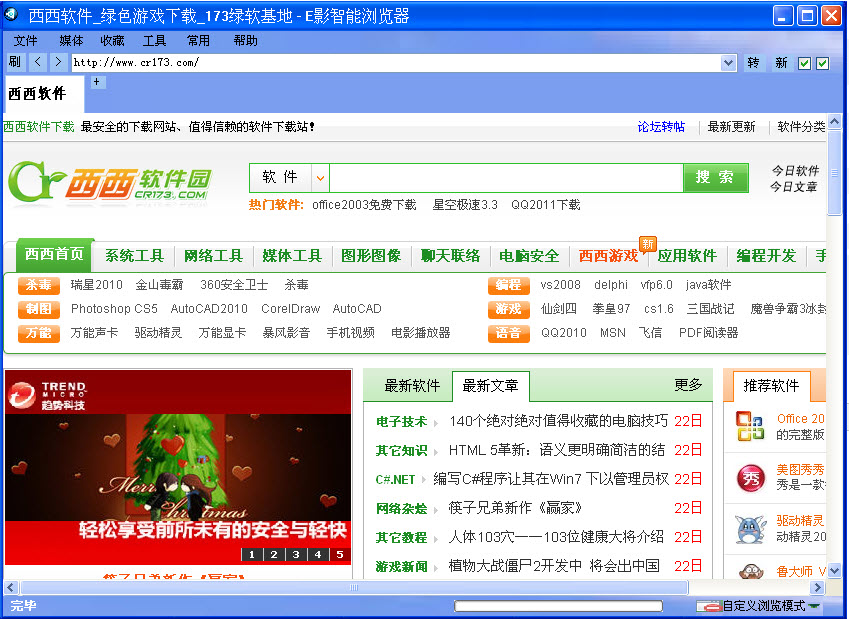The height and width of the screenshot is (619, 849).
Task: Click the site search text box
Action: [x=506, y=178]
